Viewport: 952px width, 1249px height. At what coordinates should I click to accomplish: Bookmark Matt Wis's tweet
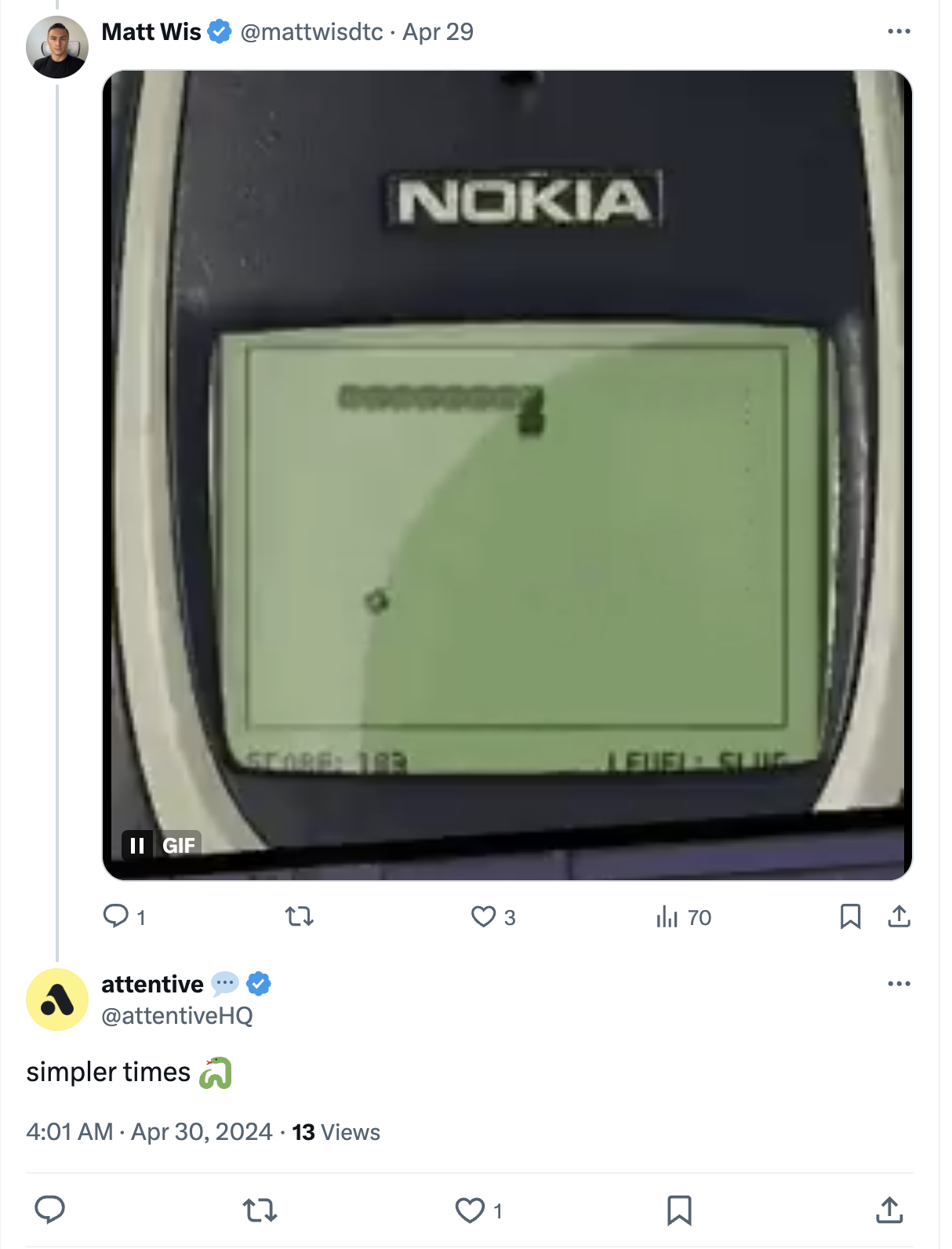[850, 916]
